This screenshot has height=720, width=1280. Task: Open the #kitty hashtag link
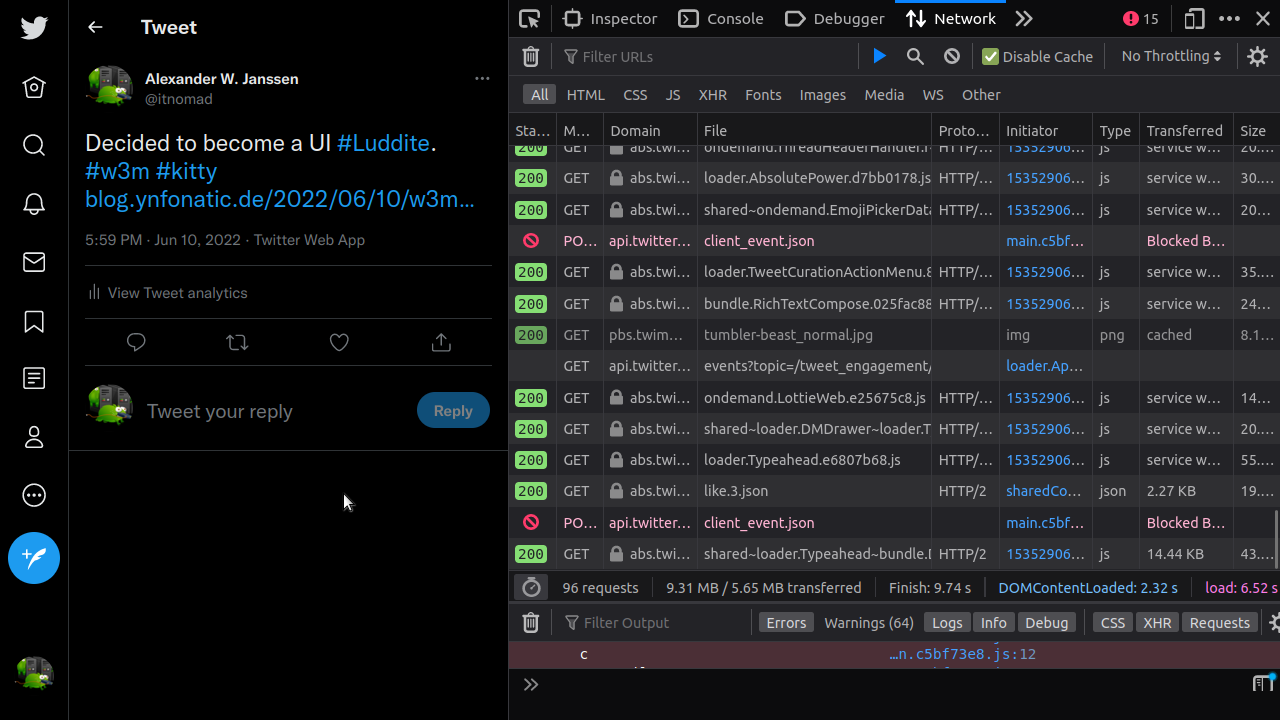(x=186, y=171)
